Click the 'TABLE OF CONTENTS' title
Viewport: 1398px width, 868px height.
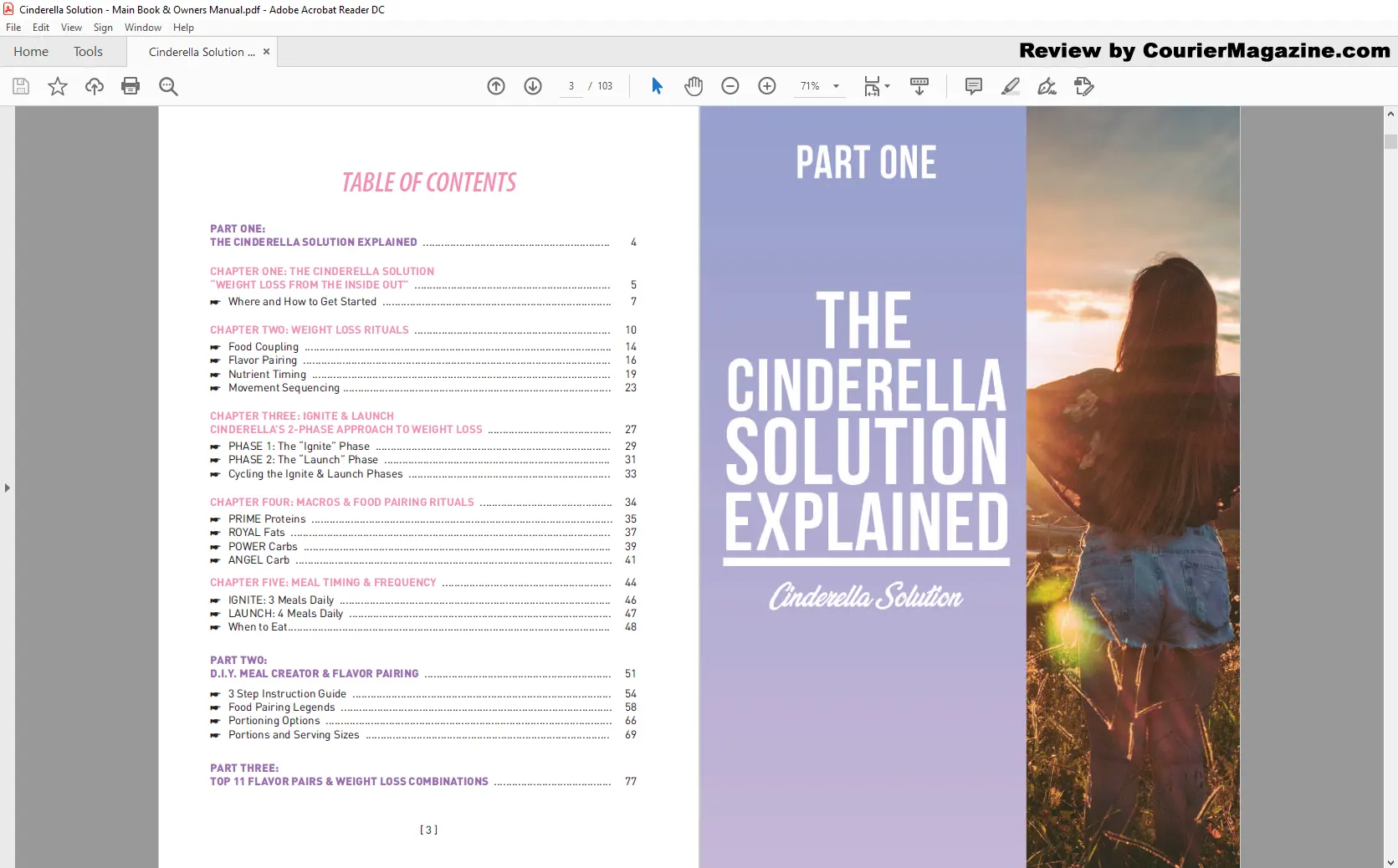click(x=429, y=182)
